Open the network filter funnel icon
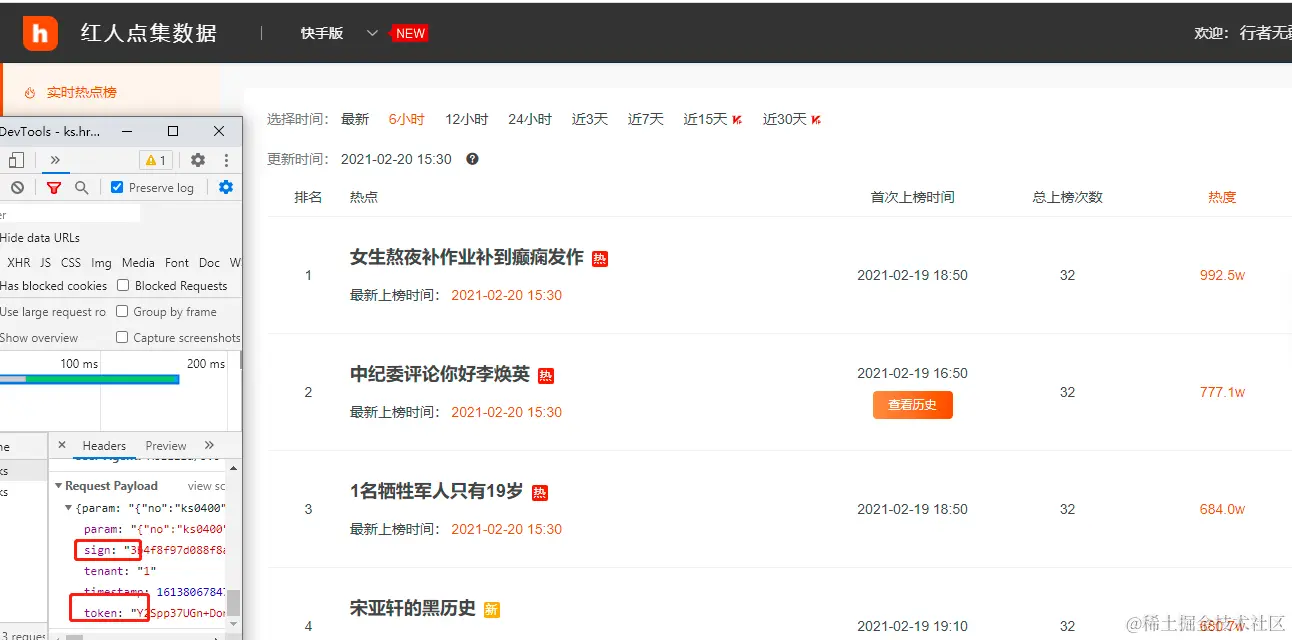This screenshot has width=1292, height=640. coord(54,187)
